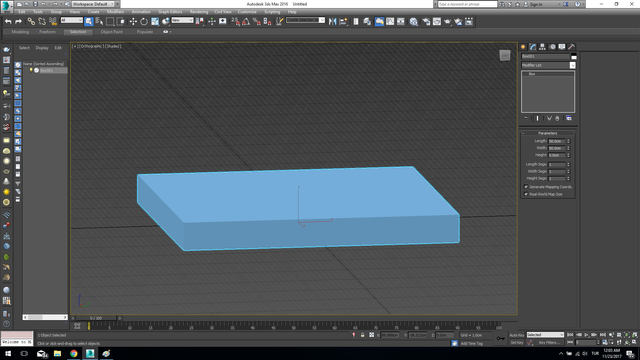Toggle the Percent Snap tool

pos(256,21)
